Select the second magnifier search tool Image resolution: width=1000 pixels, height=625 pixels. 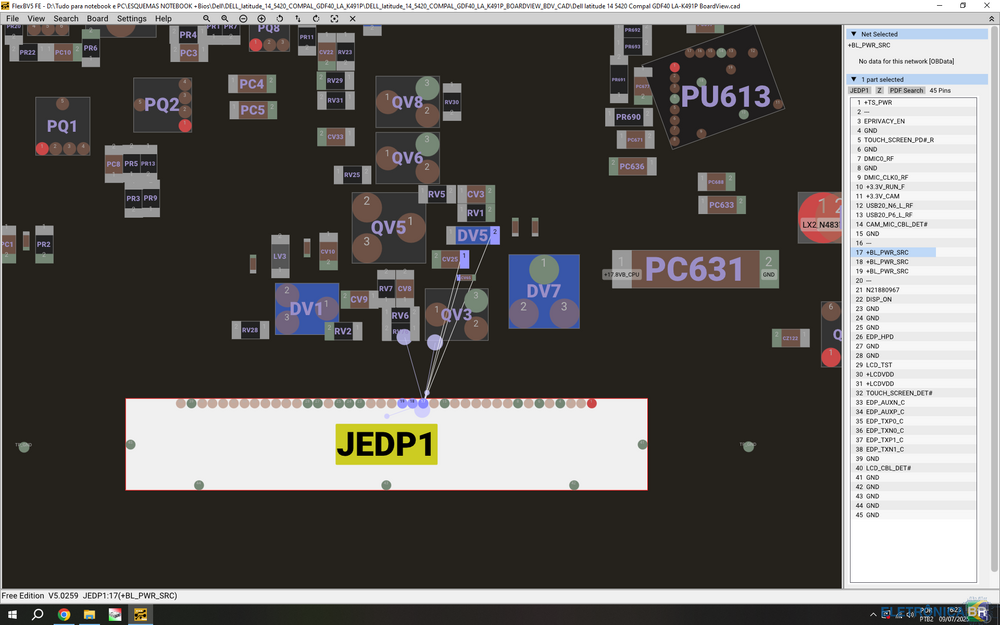coord(225,18)
